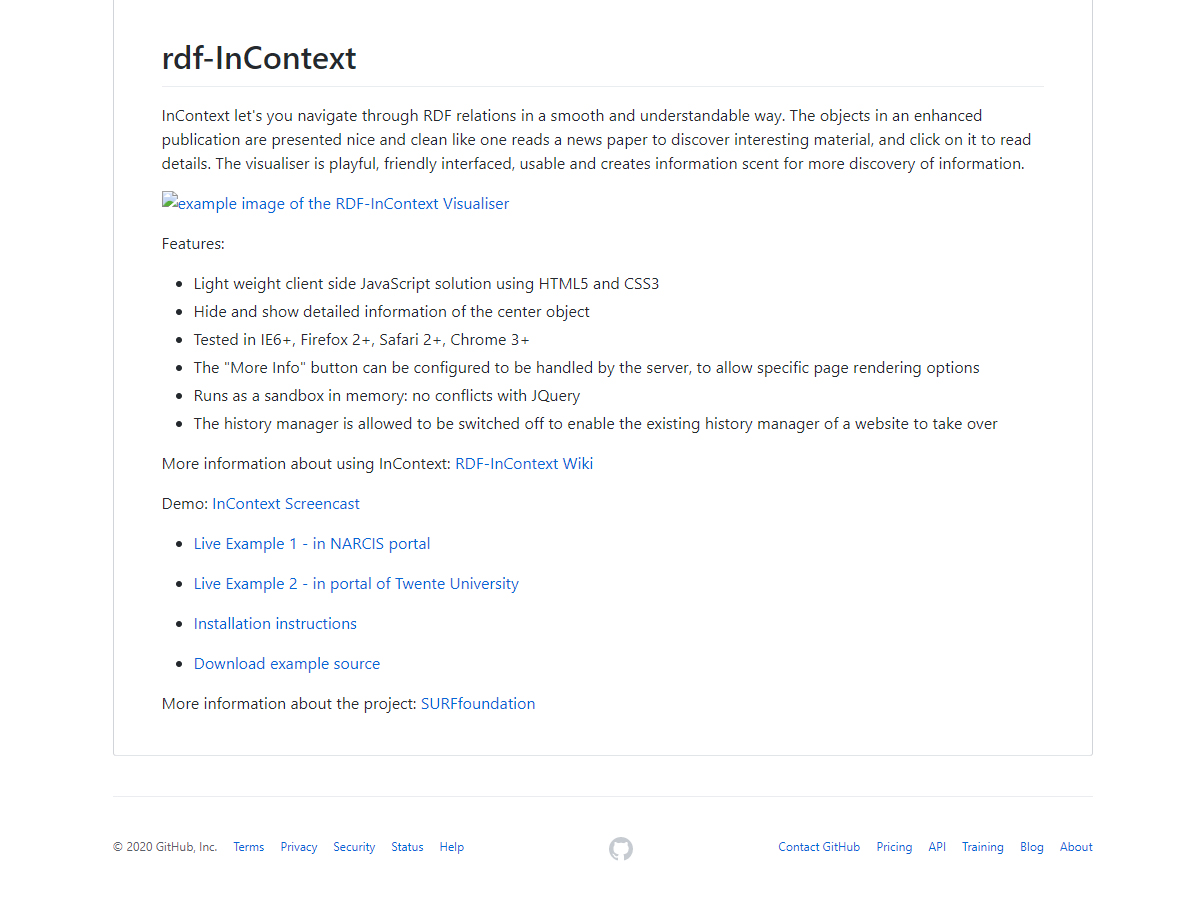Screen dimensions: 1200x900
Task: Go to Training in the footer
Action: (x=983, y=847)
